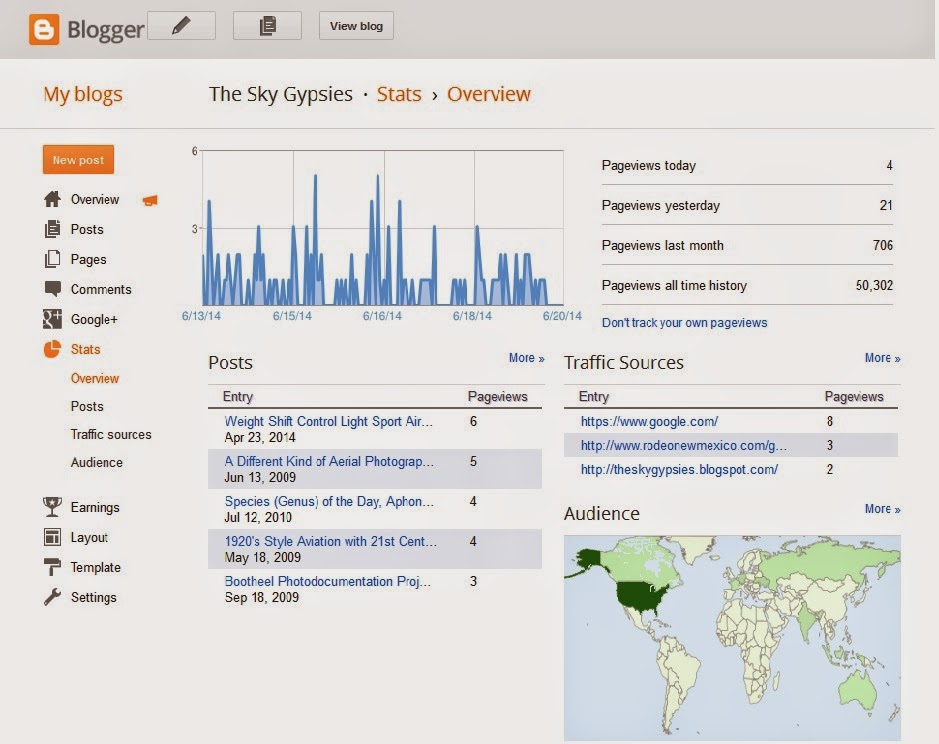
Task: Open My blogs link
Action: pos(83,94)
